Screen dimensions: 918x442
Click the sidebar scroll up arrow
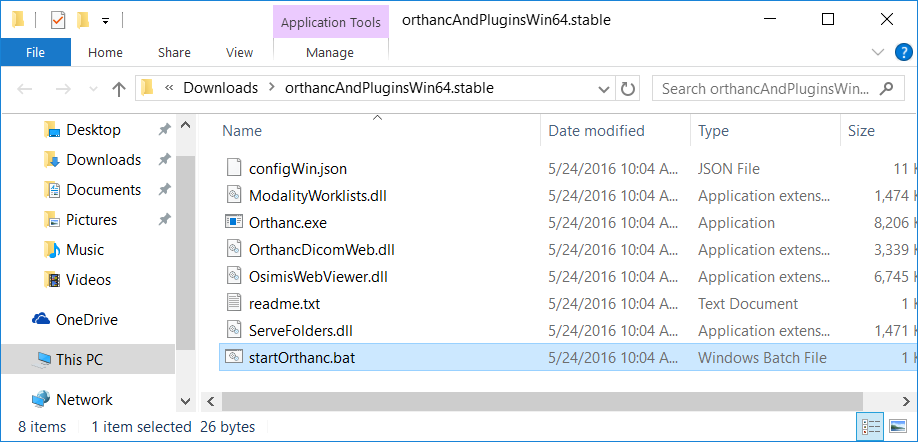tap(186, 125)
